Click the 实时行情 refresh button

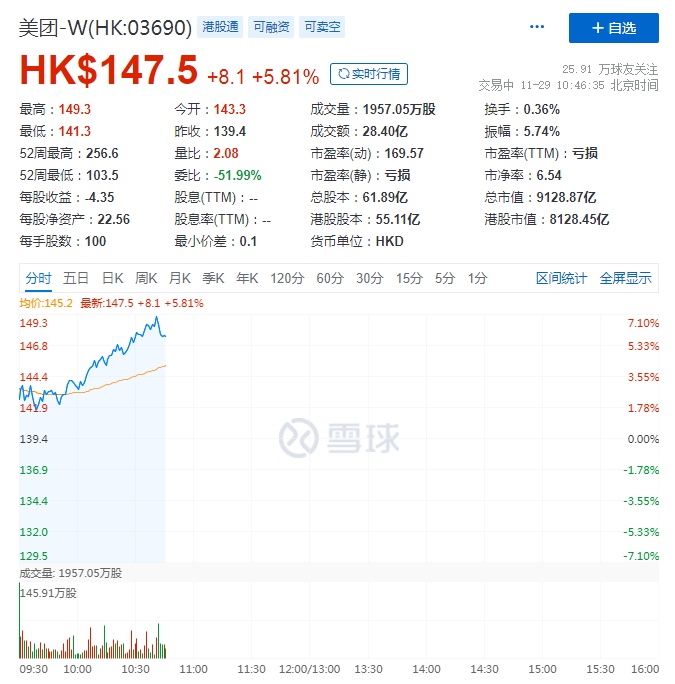369,74
